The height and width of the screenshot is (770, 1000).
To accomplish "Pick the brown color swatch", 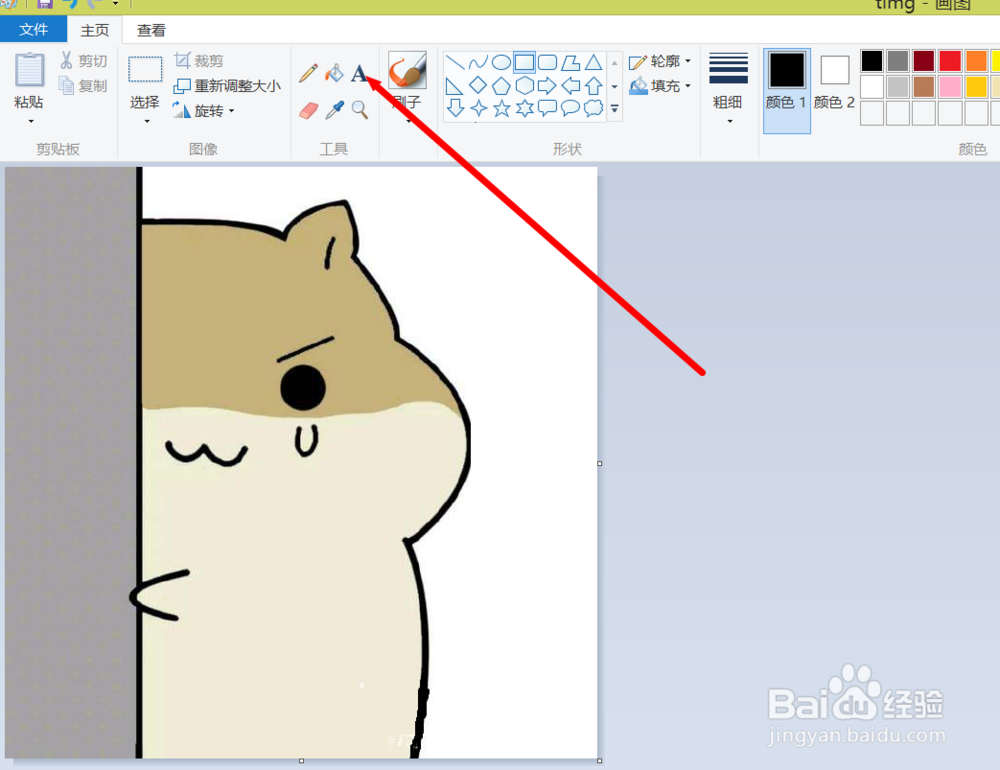I will [x=923, y=87].
